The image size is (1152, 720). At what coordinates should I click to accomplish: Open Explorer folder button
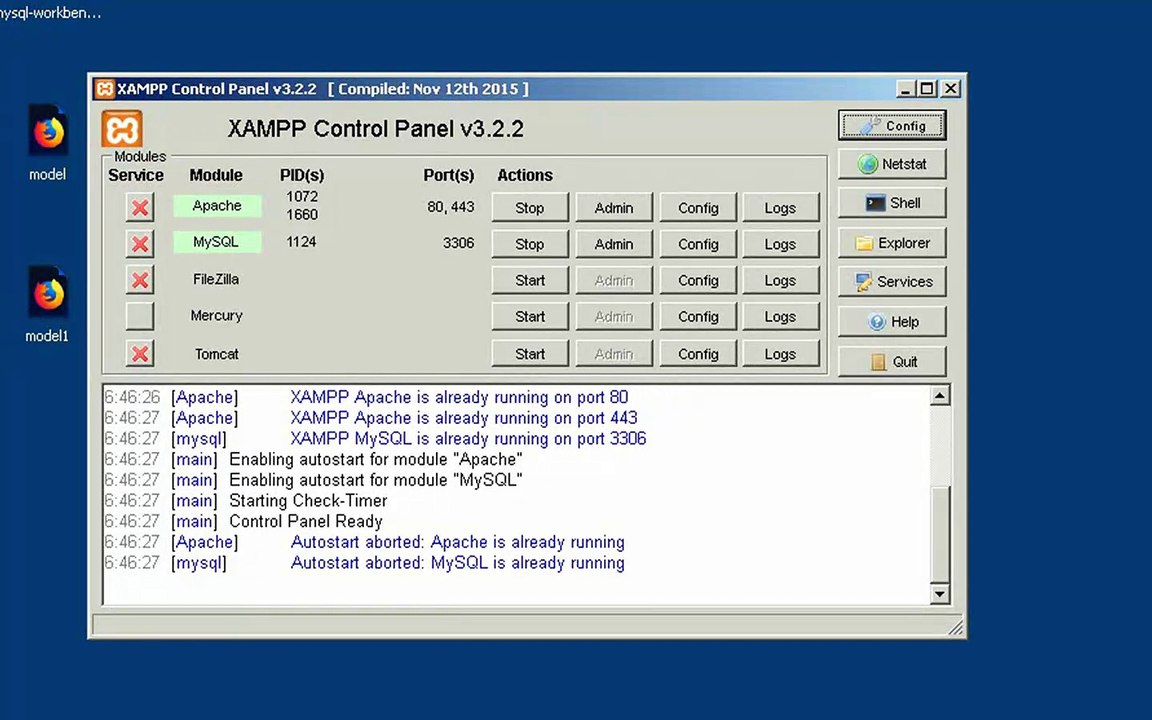coord(892,242)
